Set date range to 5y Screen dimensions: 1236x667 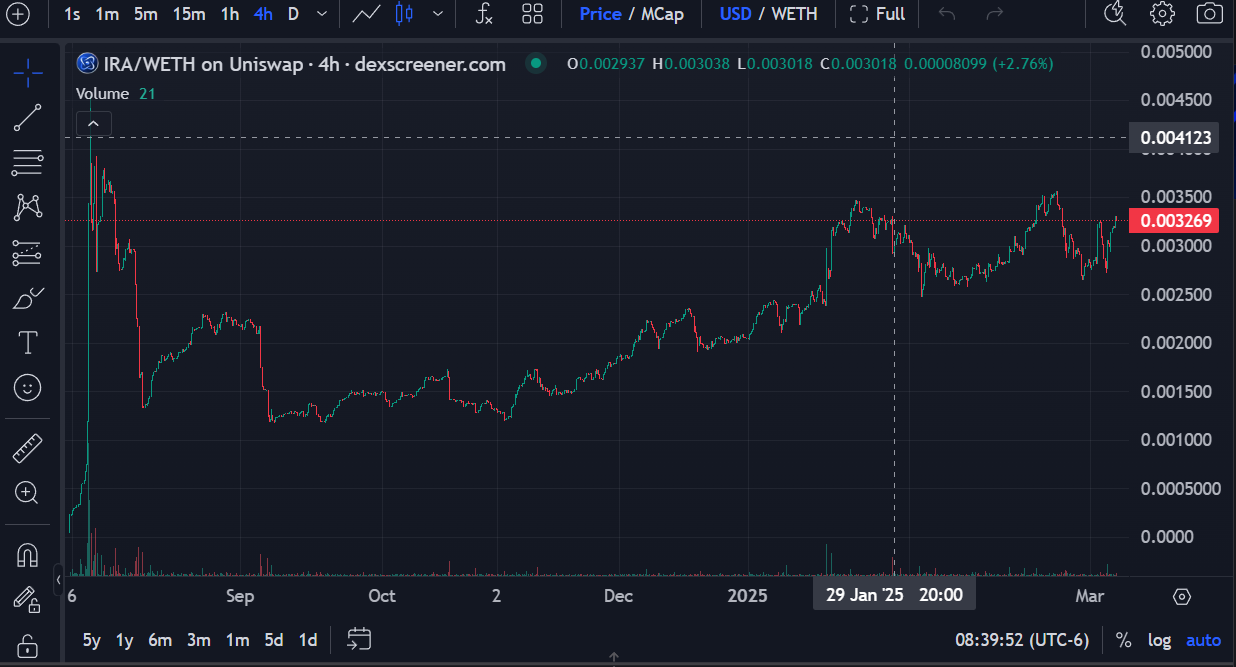coord(92,640)
